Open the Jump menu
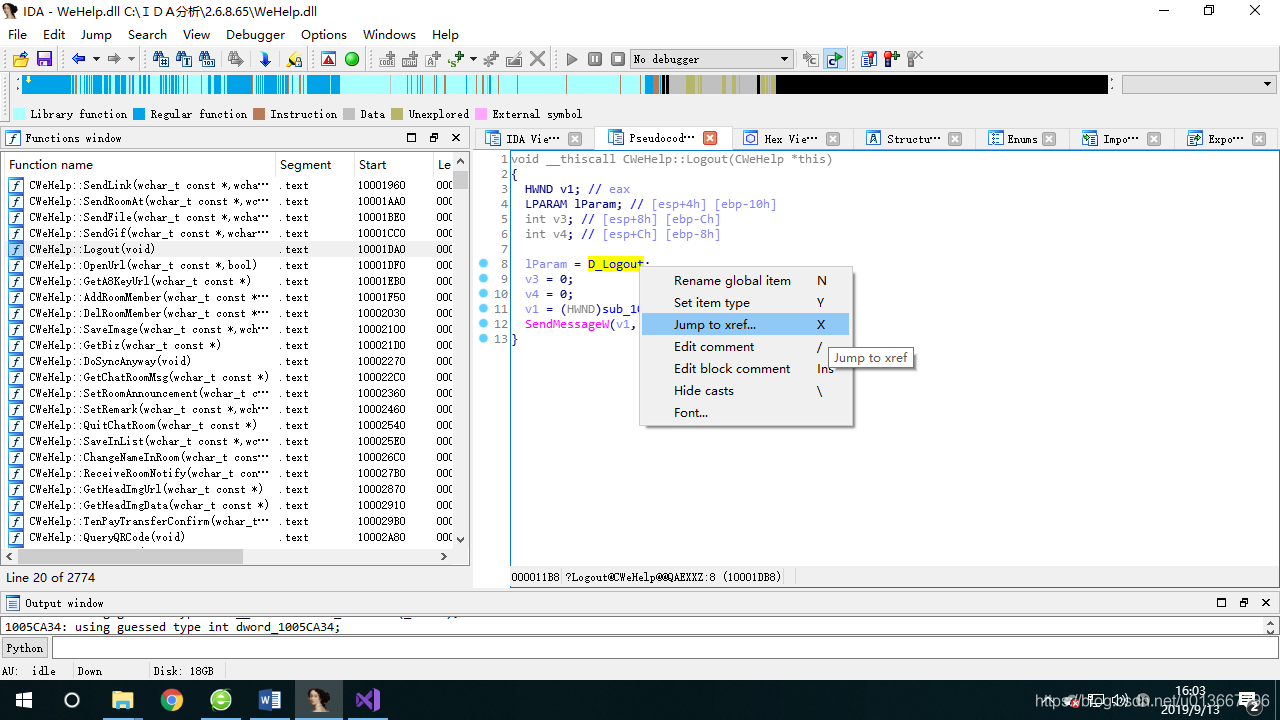The width and height of the screenshot is (1280, 720). pos(96,34)
